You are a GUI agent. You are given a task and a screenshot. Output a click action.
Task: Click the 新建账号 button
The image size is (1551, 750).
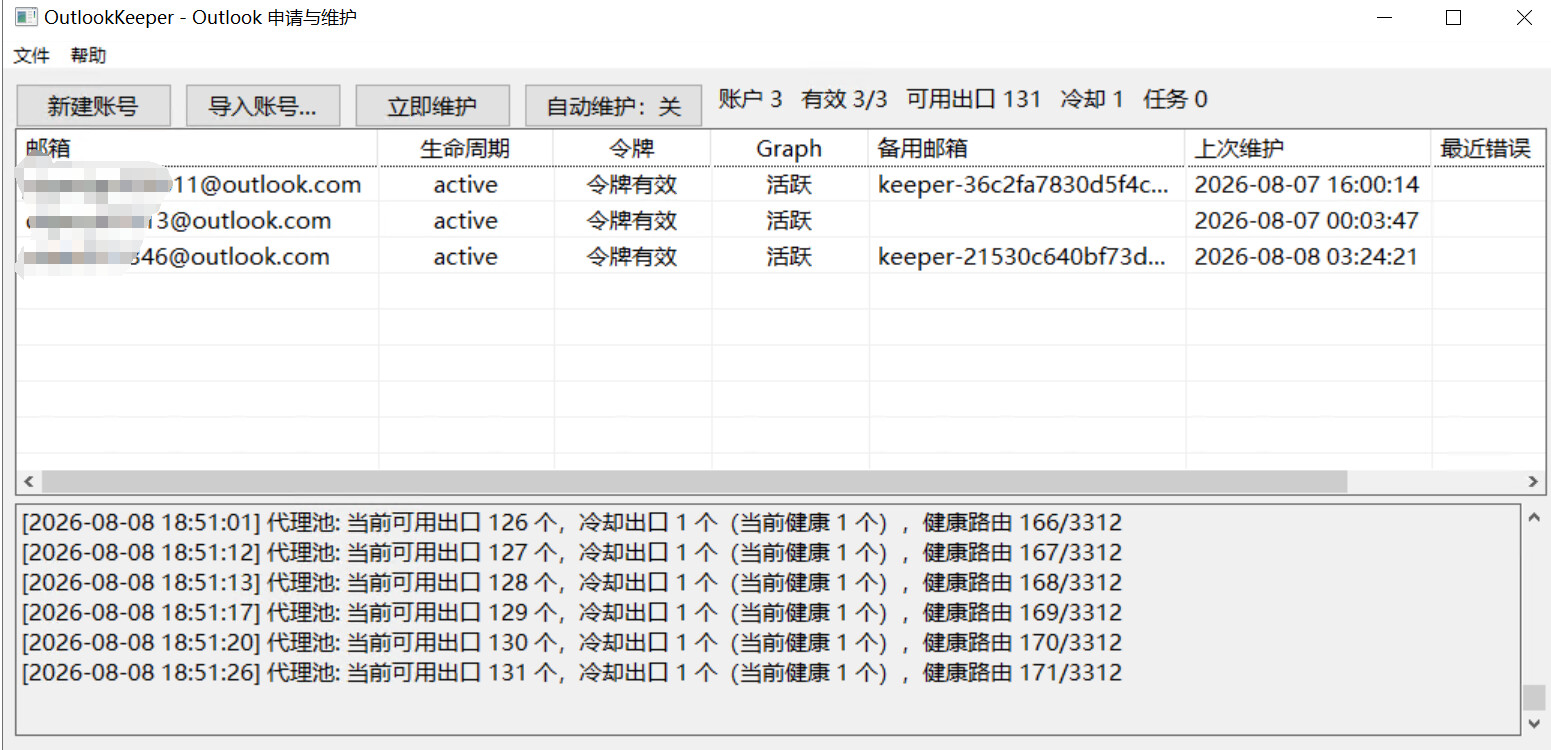tap(93, 106)
